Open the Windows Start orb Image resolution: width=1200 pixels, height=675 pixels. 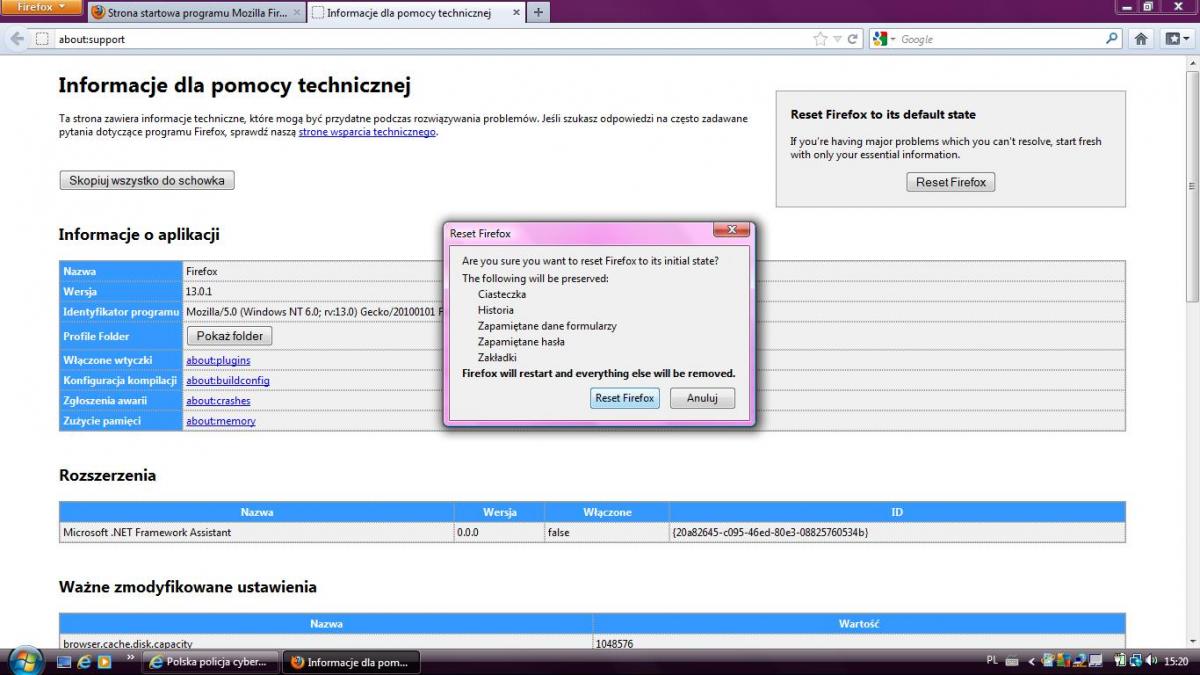24,661
